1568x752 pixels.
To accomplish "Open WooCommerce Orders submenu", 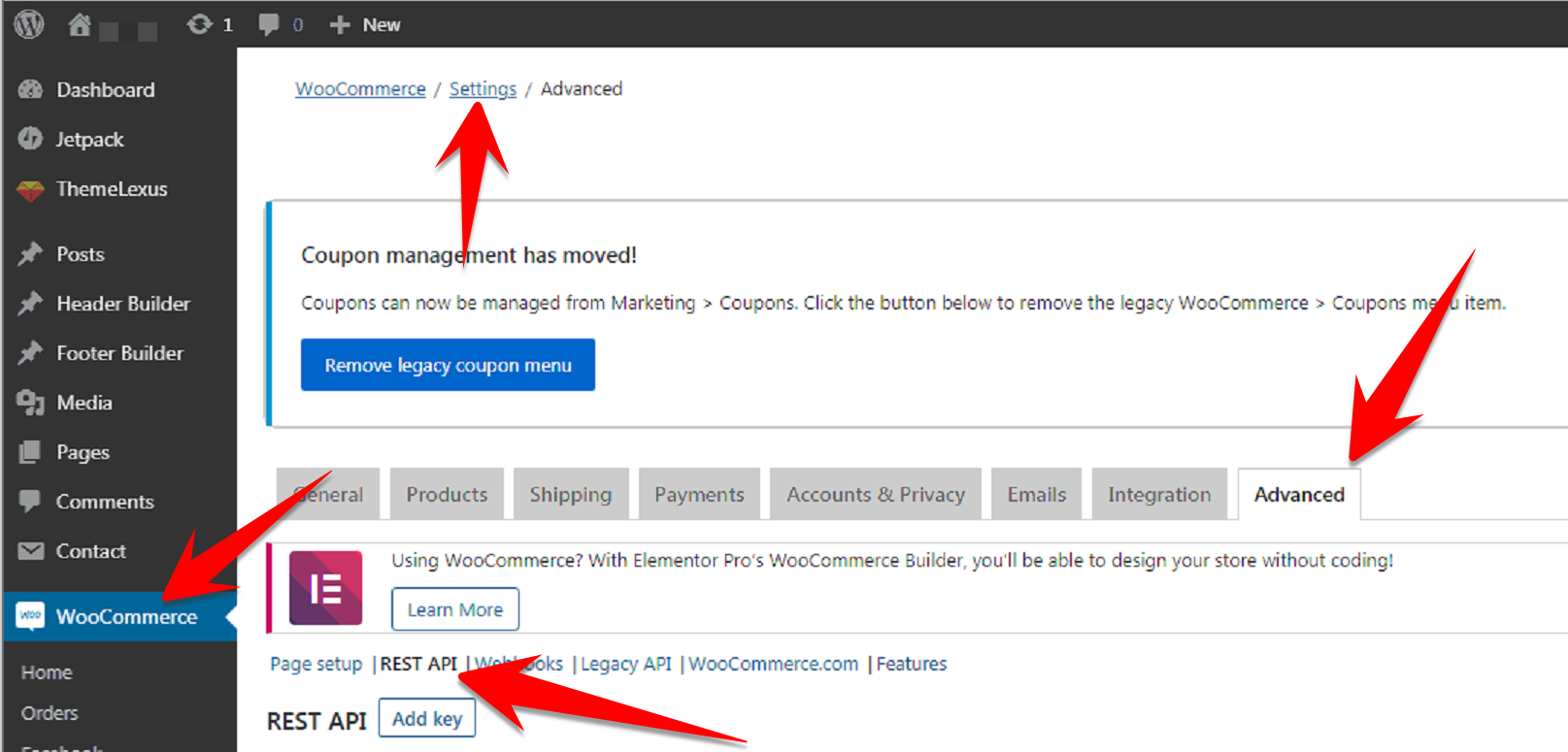I will 50,713.
